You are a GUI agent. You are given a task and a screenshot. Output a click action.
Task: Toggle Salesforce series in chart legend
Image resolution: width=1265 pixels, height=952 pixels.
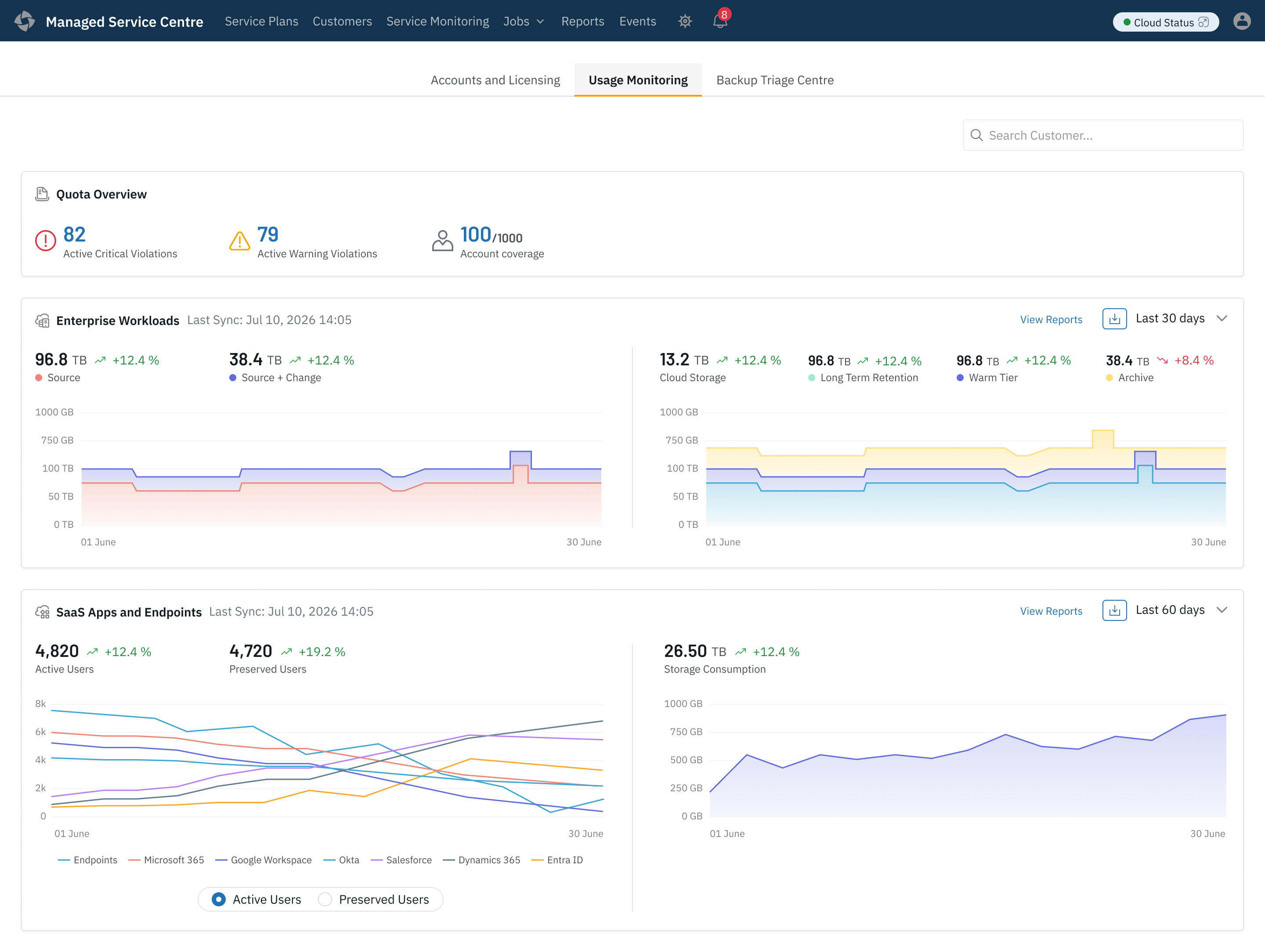401,861
